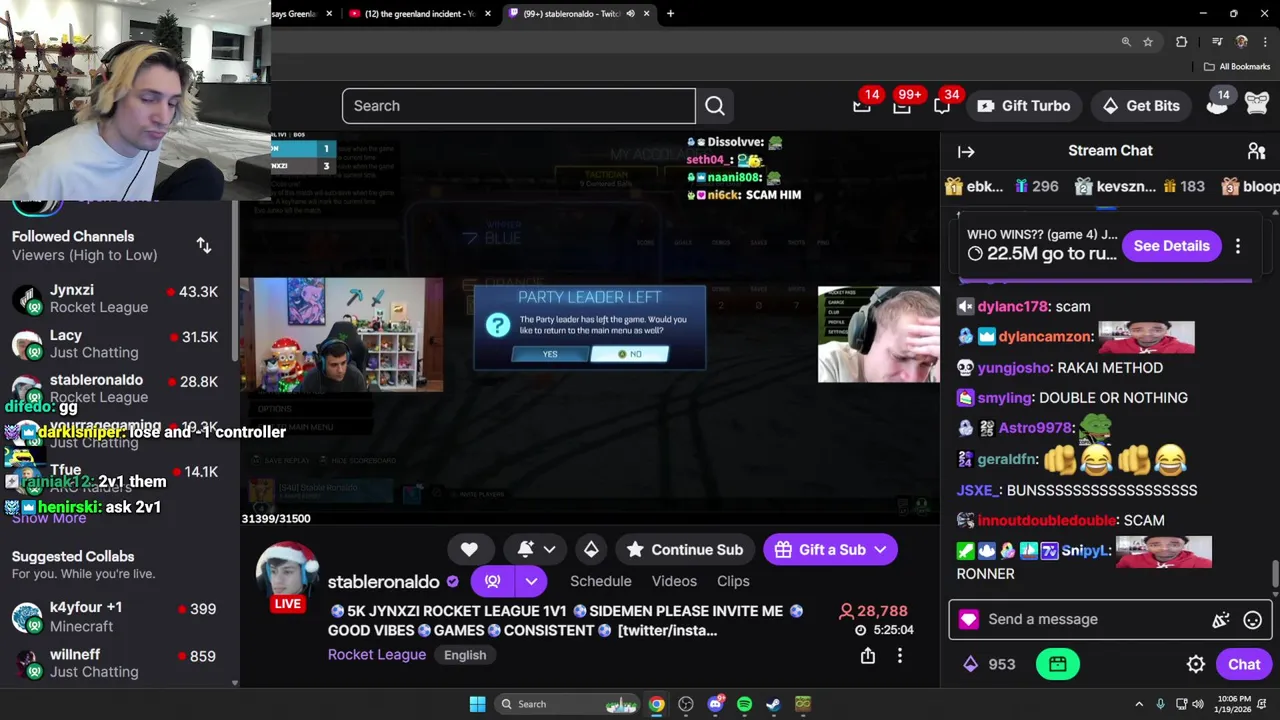
Task: Claim the green channel points chest
Action: click(x=1058, y=664)
